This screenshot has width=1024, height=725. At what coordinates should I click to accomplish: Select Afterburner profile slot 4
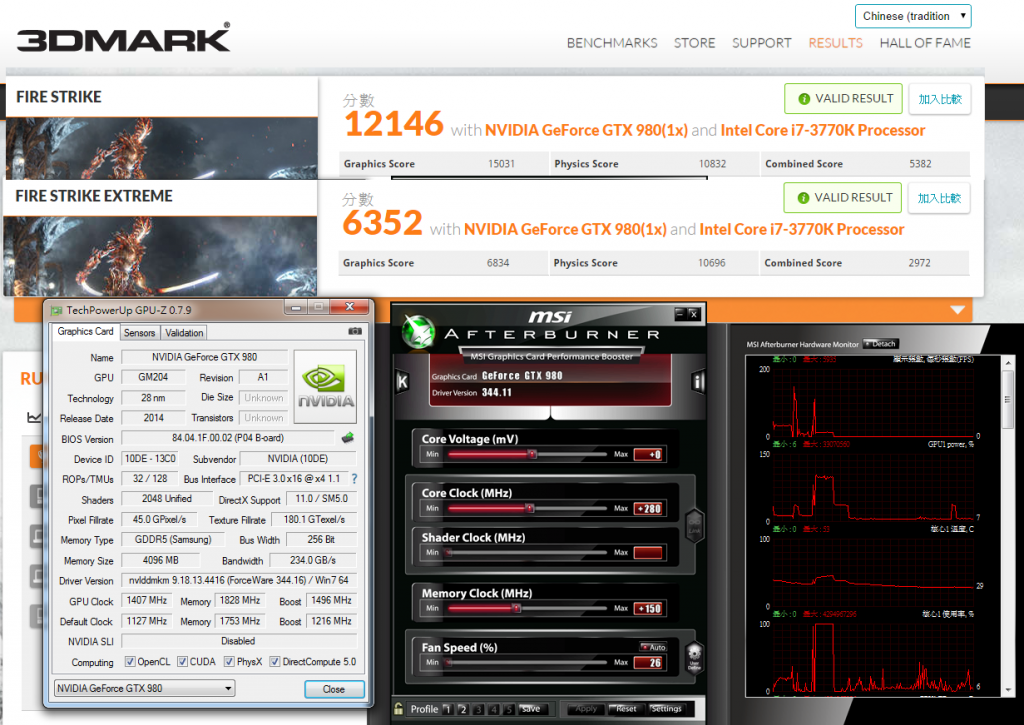[x=493, y=709]
